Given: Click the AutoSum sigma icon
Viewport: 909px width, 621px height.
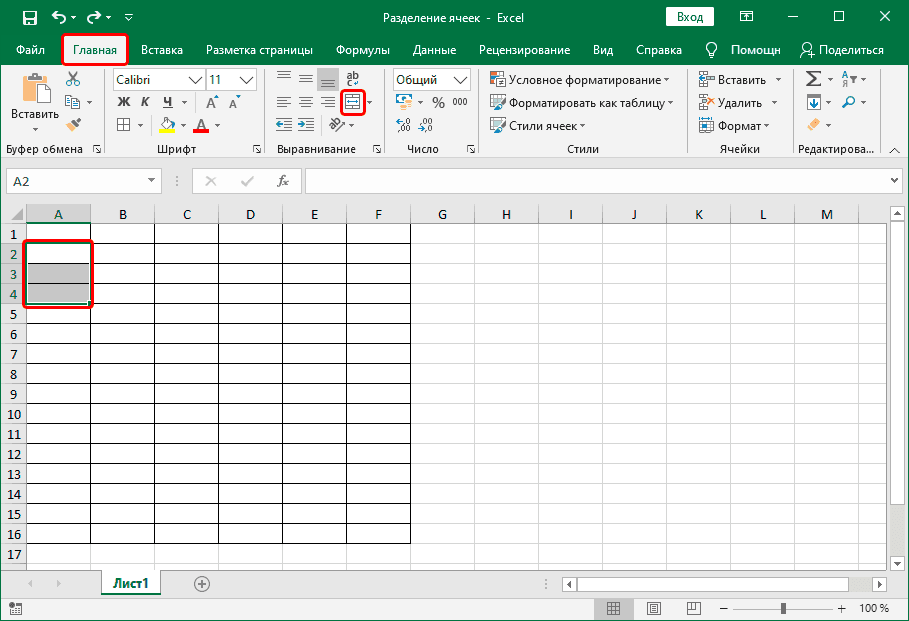Looking at the screenshot, I should click(x=813, y=79).
